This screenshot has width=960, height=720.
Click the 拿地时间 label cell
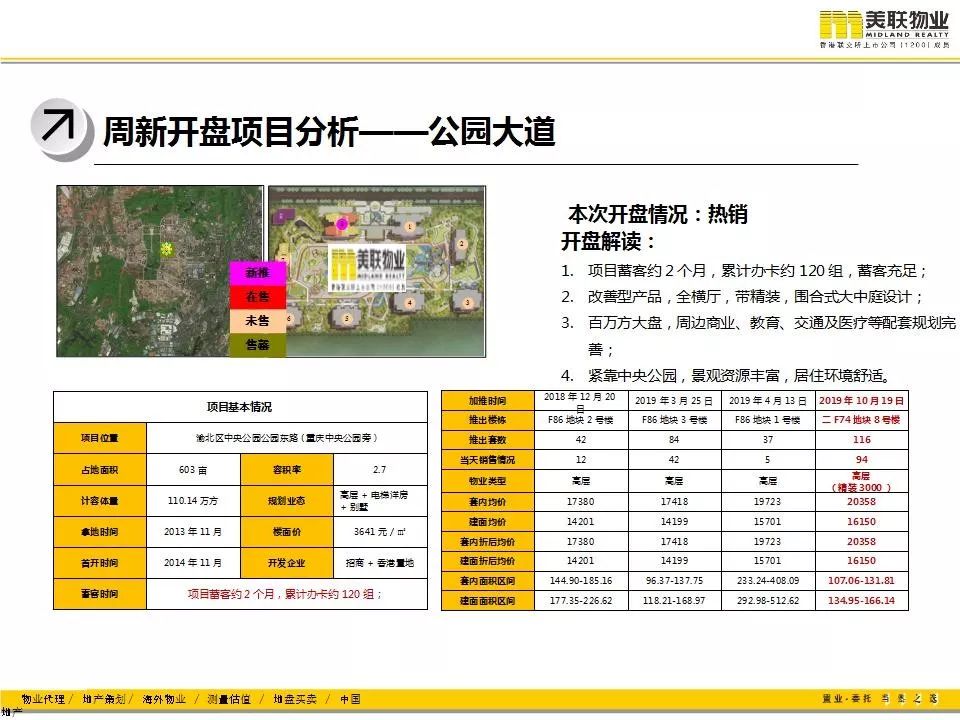click(x=100, y=532)
